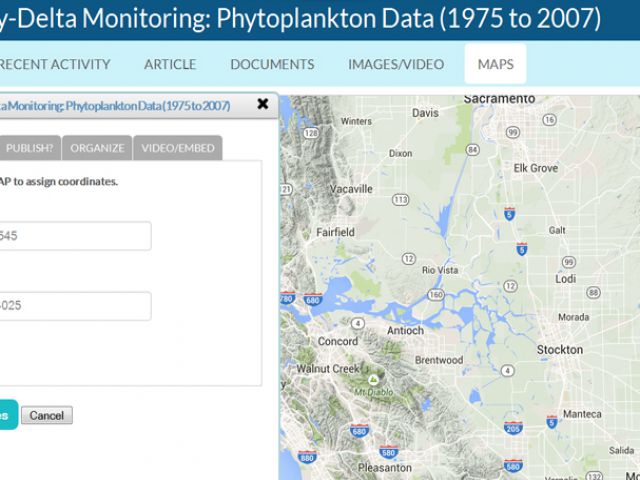Select the PUBLISH? tab in dialog
Screen dimensions: 640x480
point(29,148)
